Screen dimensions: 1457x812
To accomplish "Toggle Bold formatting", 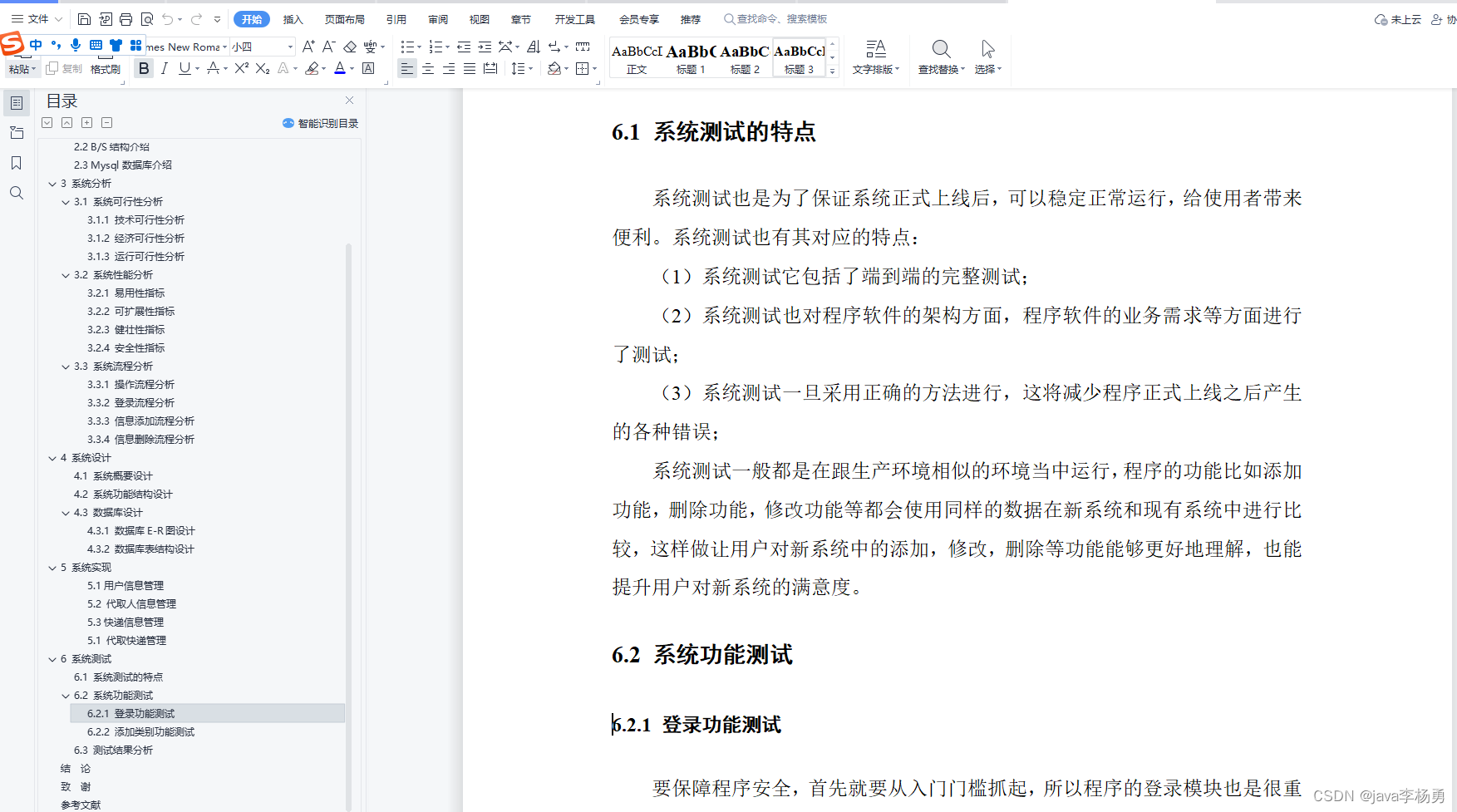I will (x=144, y=69).
